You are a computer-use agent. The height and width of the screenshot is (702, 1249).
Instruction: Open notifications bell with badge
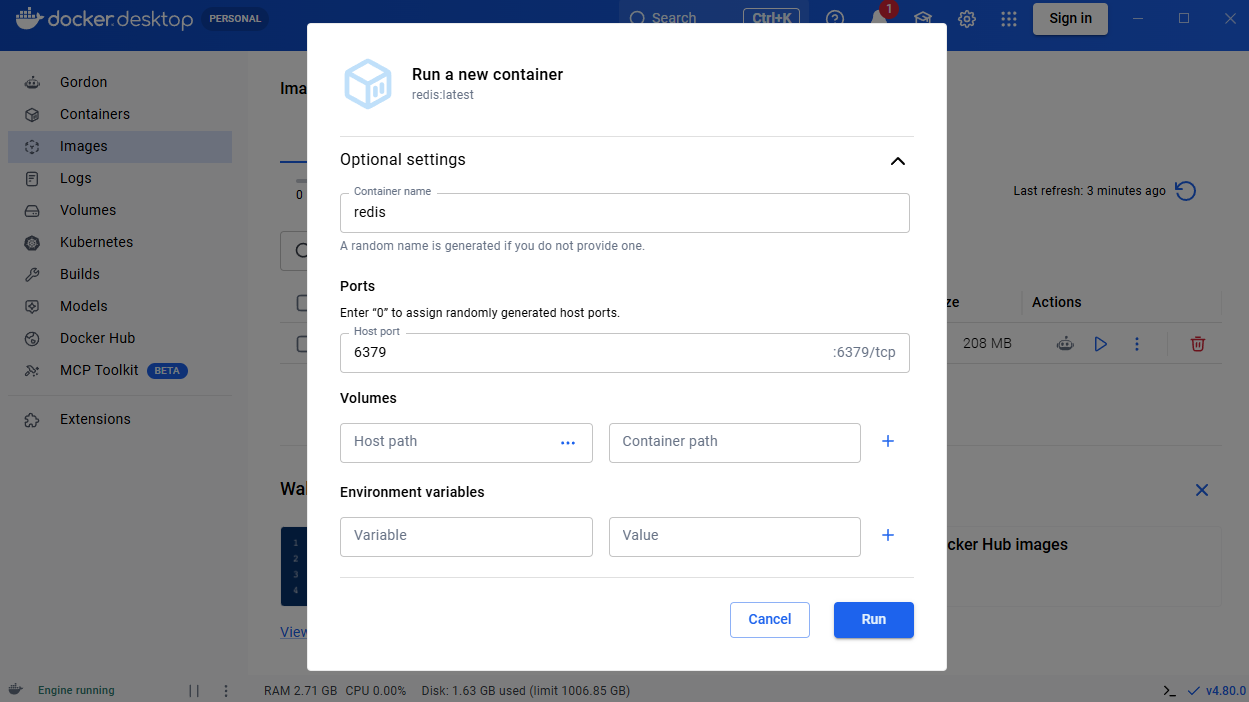pyautogui.click(x=879, y=18)
